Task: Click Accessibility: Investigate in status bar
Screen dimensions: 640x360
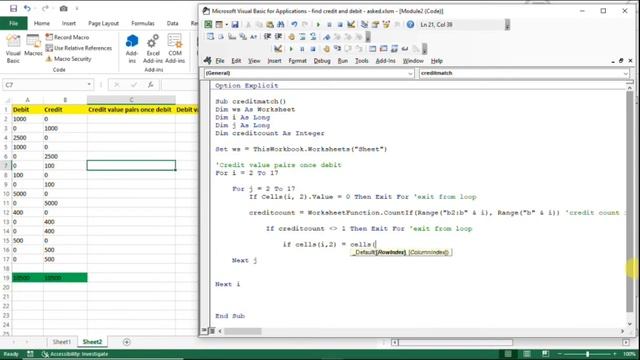Action: coord(75,354)
